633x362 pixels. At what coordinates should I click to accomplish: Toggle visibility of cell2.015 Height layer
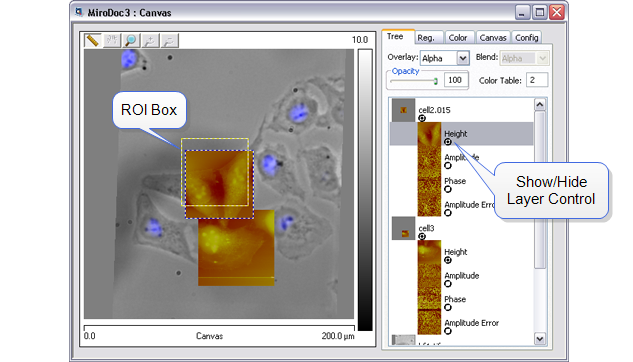pos(448,142)
